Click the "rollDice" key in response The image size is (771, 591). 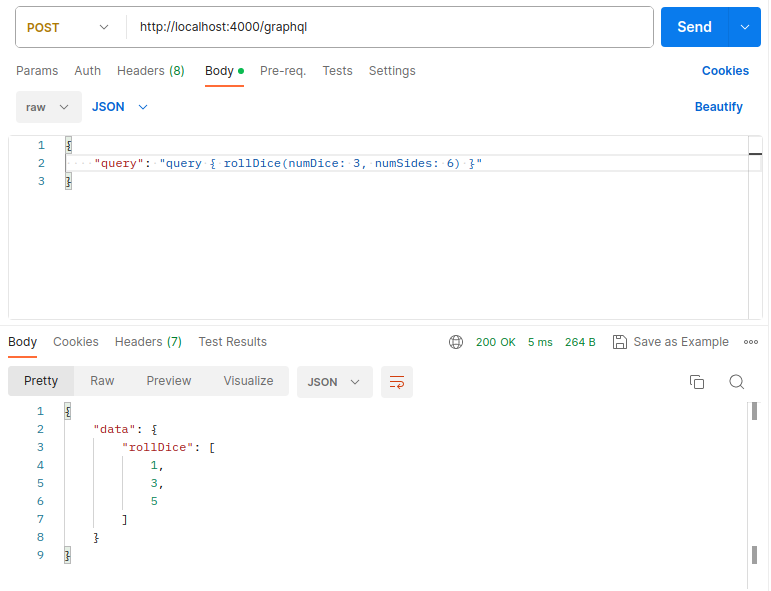click(x=157, y=447)
